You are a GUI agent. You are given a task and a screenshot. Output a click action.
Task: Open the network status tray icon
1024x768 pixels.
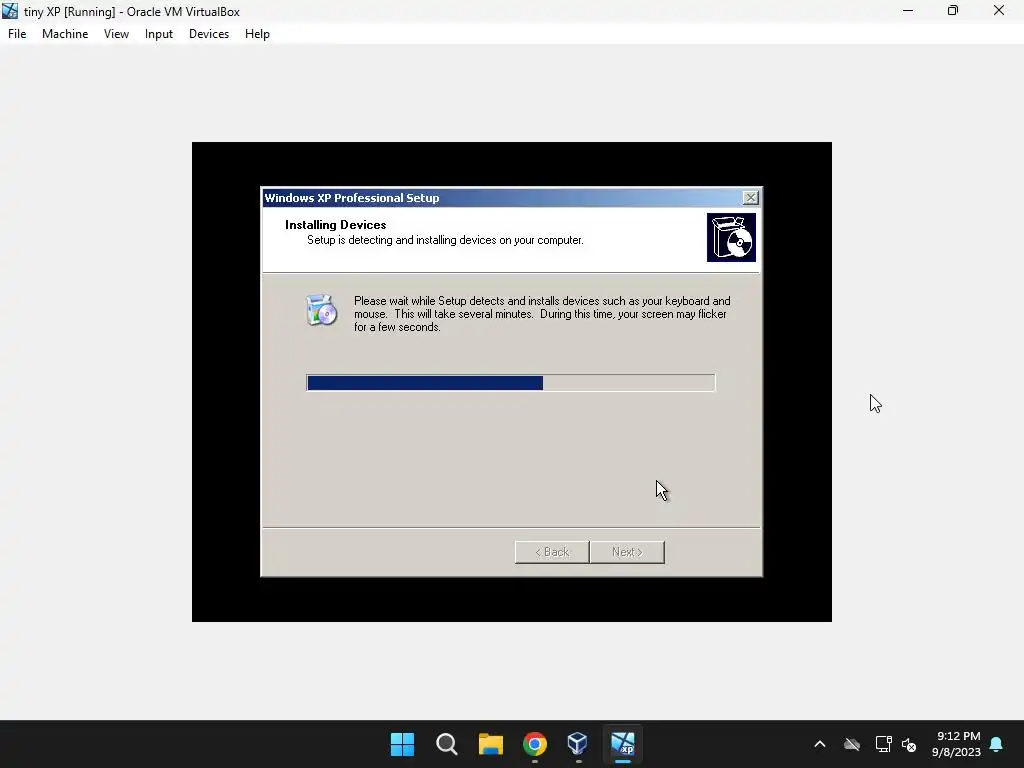point(883,744)
